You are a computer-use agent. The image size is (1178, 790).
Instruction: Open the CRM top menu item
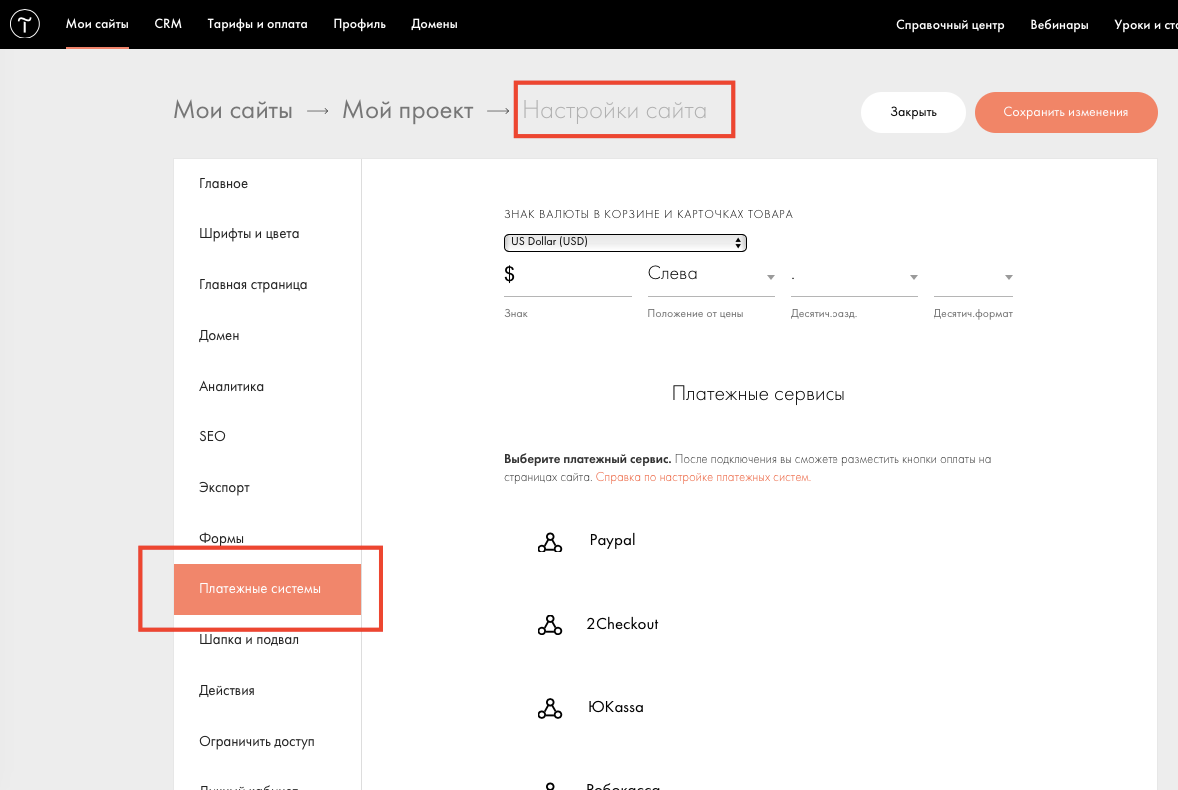168,24
